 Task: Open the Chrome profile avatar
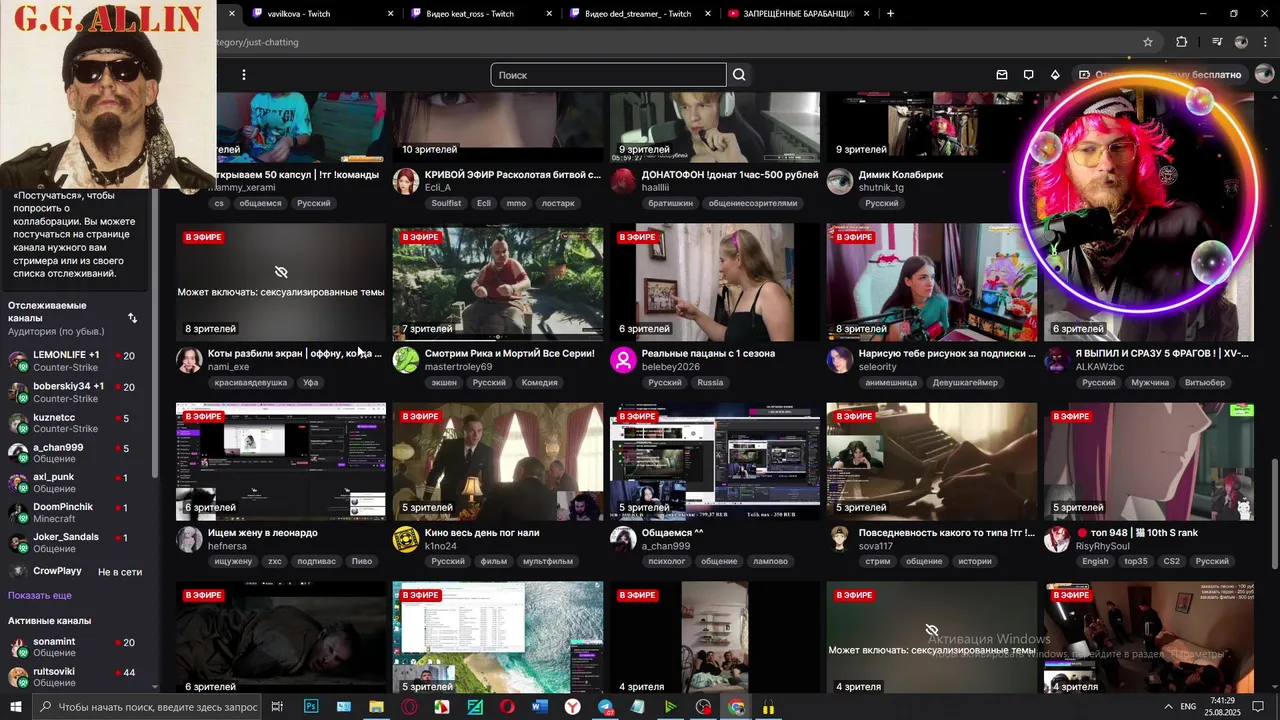tap(1241, 42)
